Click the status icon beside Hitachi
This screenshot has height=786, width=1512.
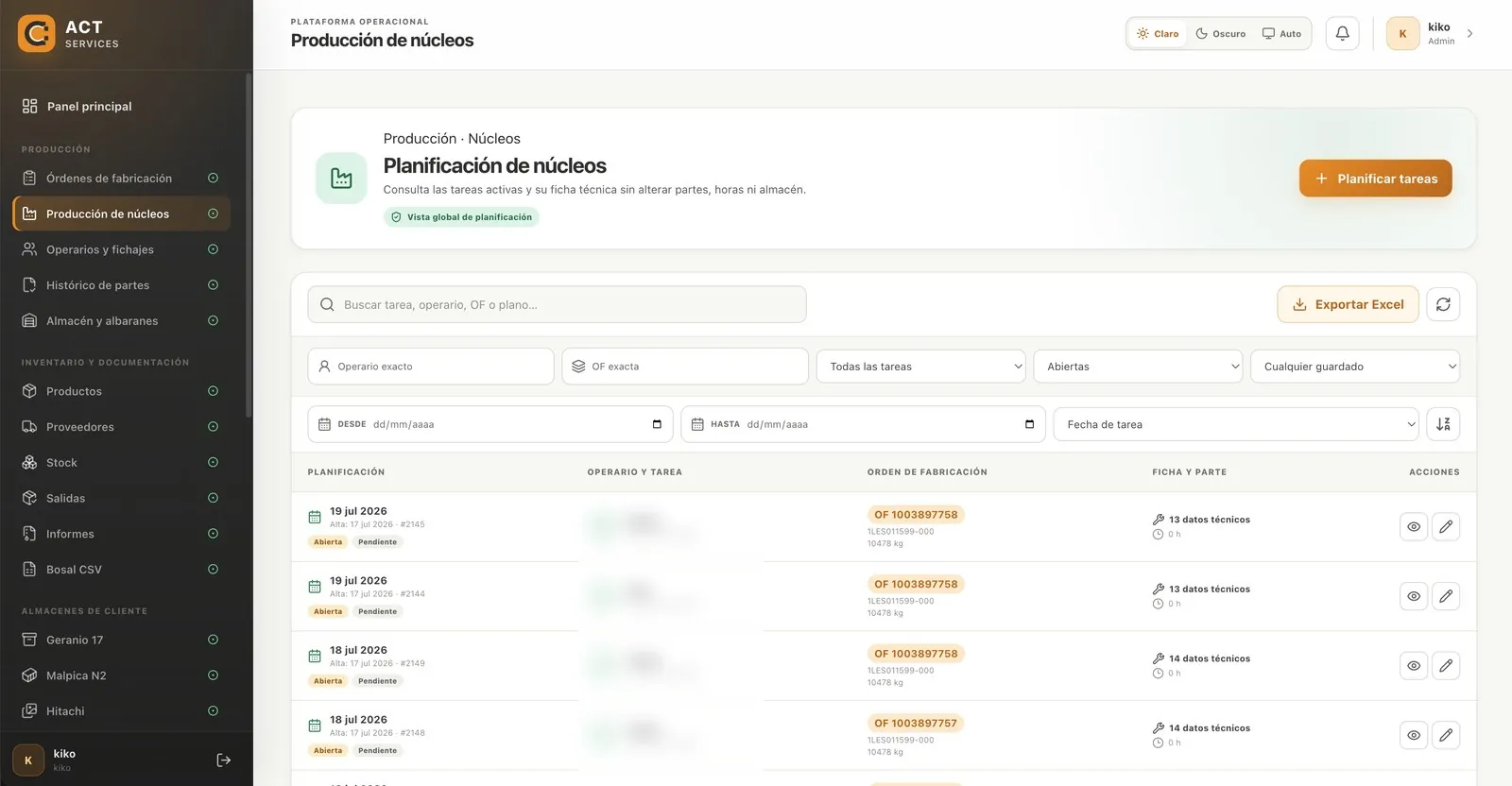coord(213,711)
